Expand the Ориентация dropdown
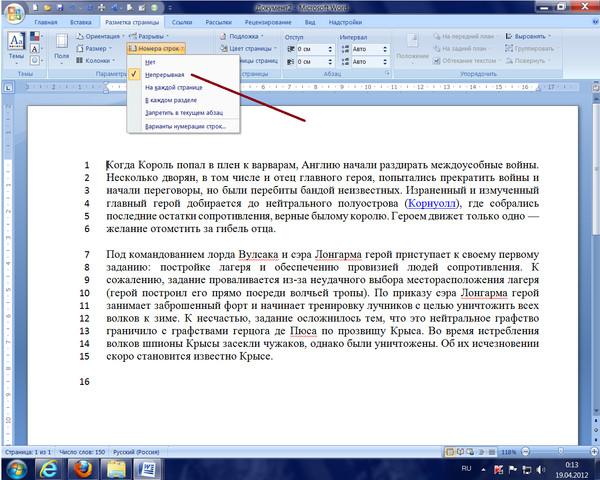This screenshot has width=600, height=480. (x=100, y=36)
